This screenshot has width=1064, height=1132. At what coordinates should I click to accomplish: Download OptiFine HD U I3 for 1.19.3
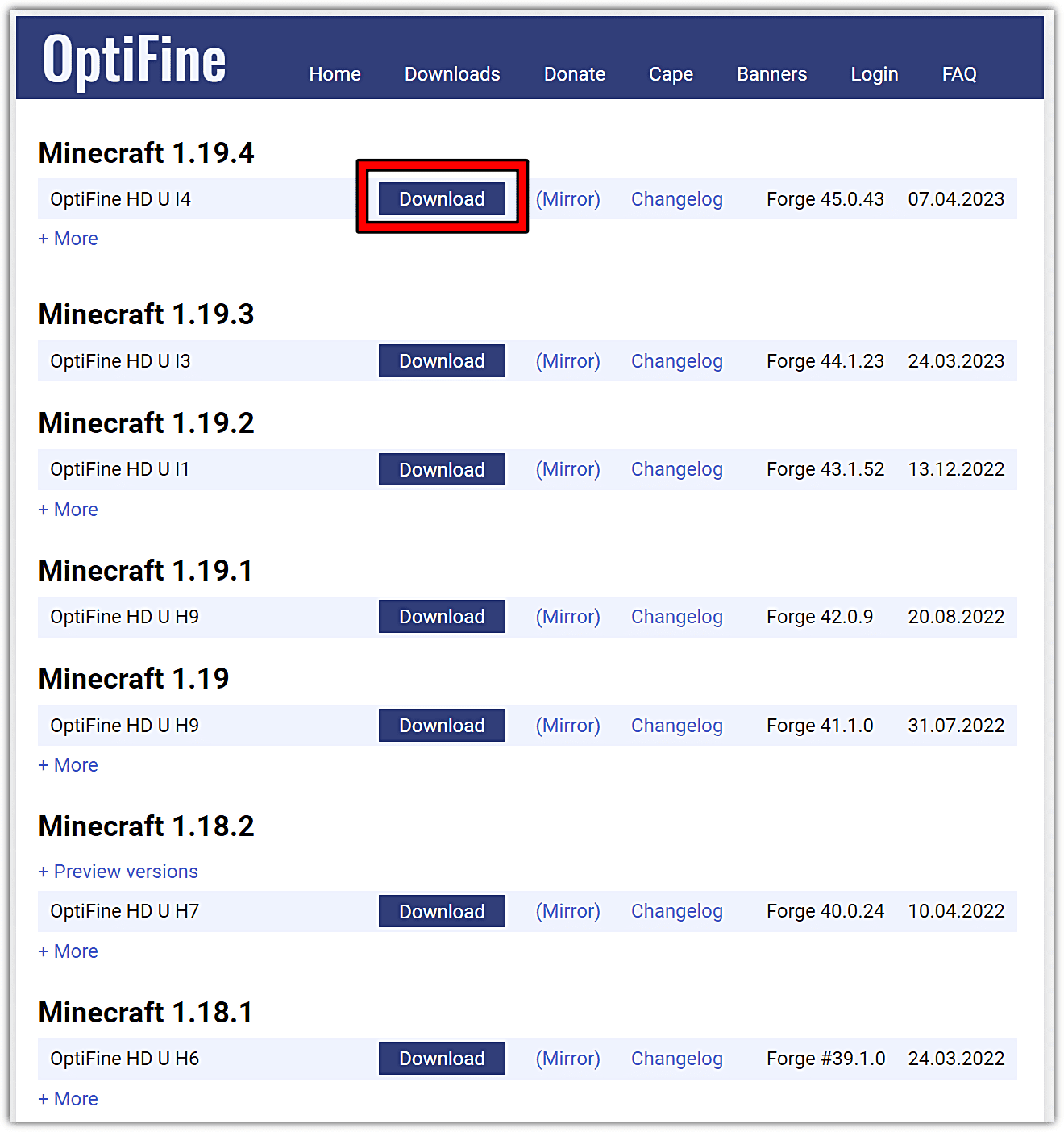pos(442,360)
